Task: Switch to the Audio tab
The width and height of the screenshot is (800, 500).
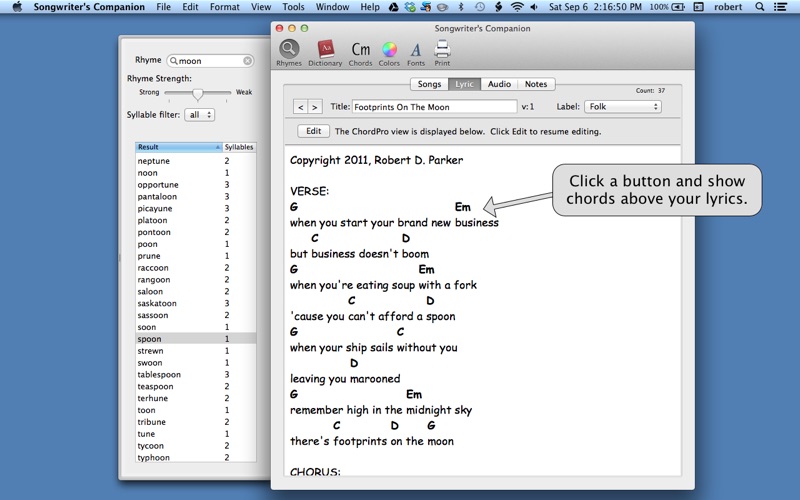Action: pyautogui.click(x=499, y=84)
